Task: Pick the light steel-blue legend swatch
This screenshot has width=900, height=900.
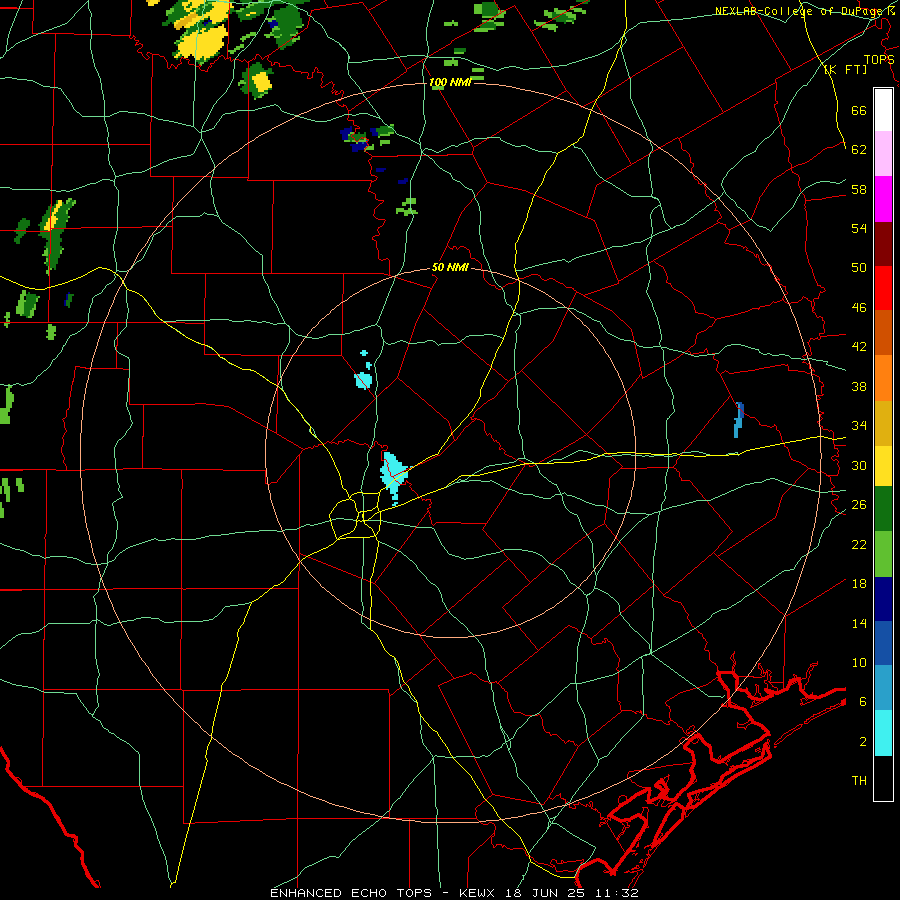Action: (883, 687)
